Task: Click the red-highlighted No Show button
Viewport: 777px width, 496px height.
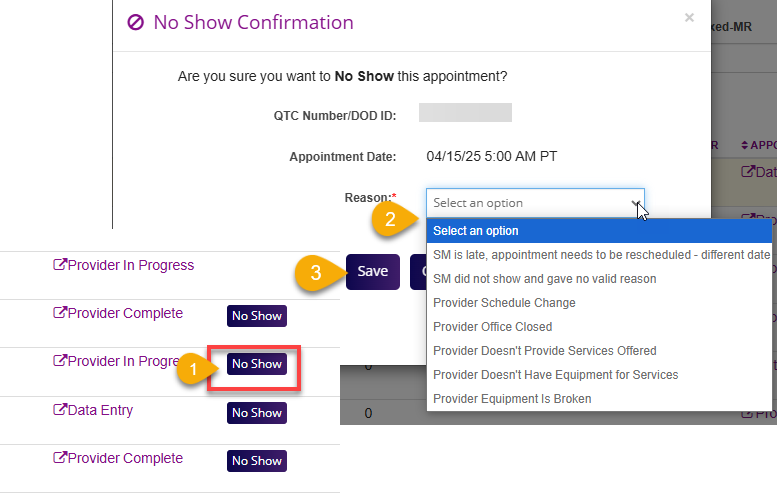Action: [x=257, y=364]
